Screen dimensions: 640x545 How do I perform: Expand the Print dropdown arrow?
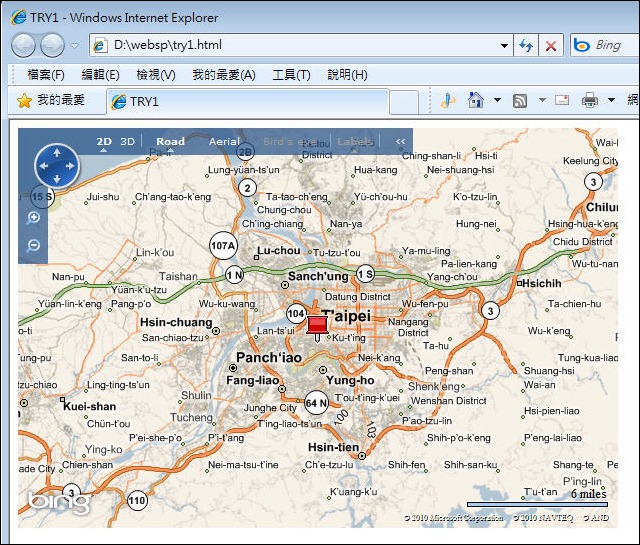[611, 100]
